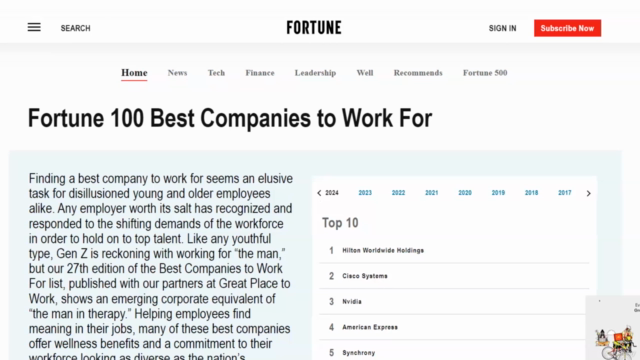
Task: Open the Leadership section
Action: pos(316,73)
